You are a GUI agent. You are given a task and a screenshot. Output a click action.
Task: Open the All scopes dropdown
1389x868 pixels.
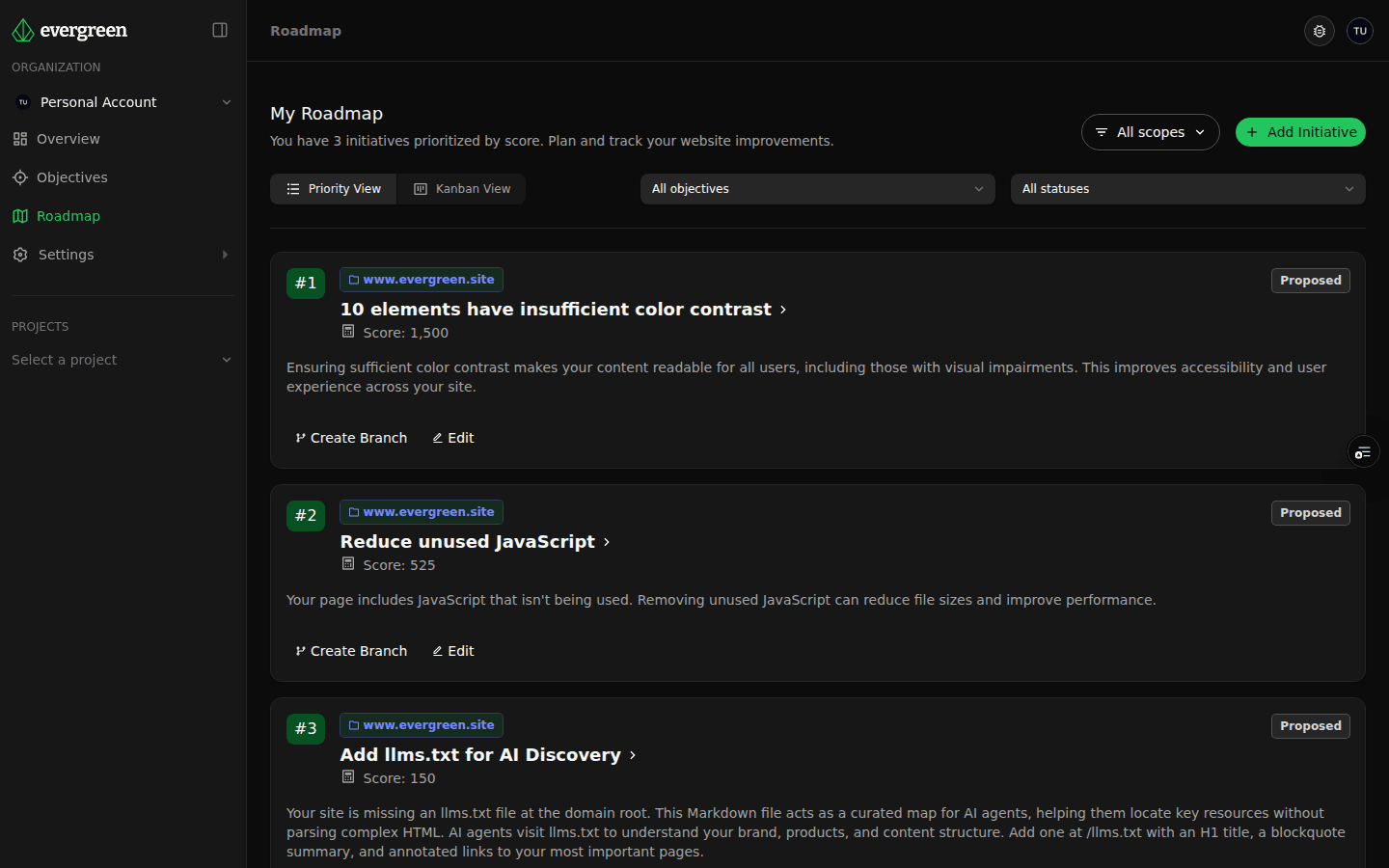click(x=1150, y=132)
